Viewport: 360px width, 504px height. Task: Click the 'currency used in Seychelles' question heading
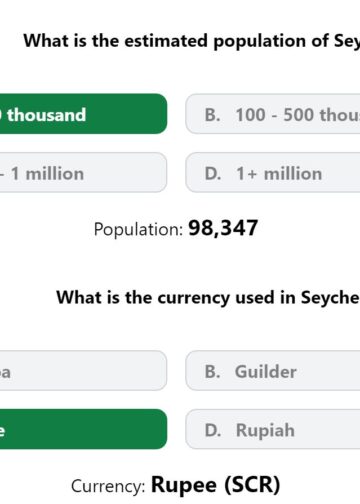click(208, 297)
